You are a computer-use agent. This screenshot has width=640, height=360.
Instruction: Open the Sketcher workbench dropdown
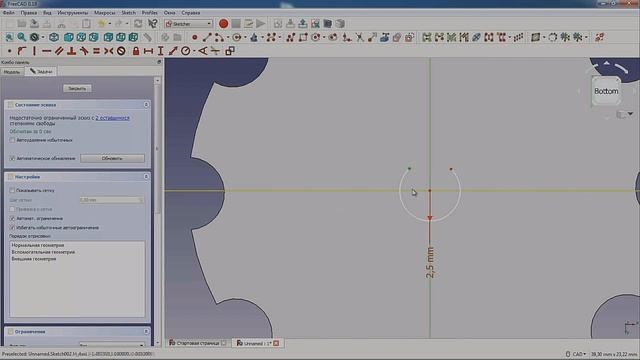(189, 24)
